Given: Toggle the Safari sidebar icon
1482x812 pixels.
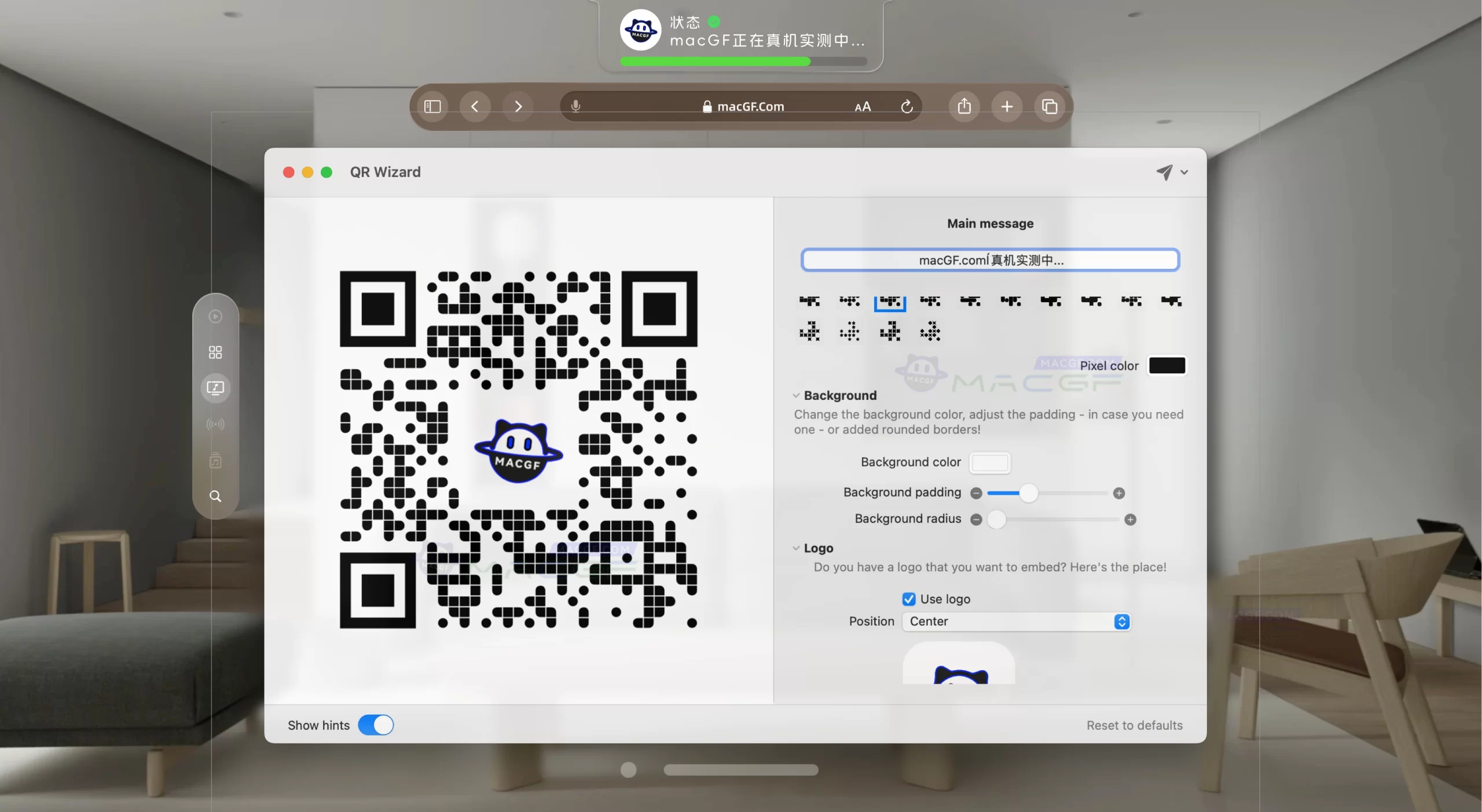Looking at the screenshot, I should point(432,106).
